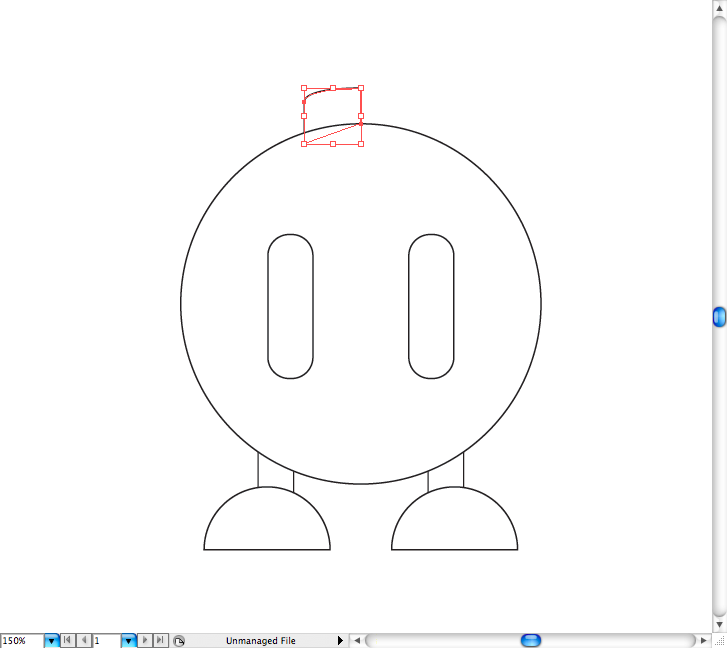The width and height of the screenshot is (727, 648).
Task: Select the left eye rounded rectangle
Action: (268, 306)
